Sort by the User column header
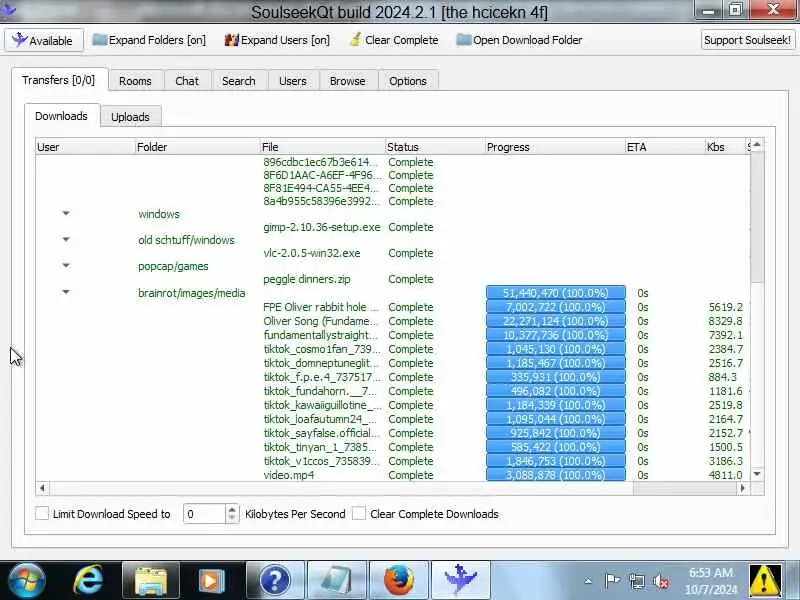 [85, 147]
